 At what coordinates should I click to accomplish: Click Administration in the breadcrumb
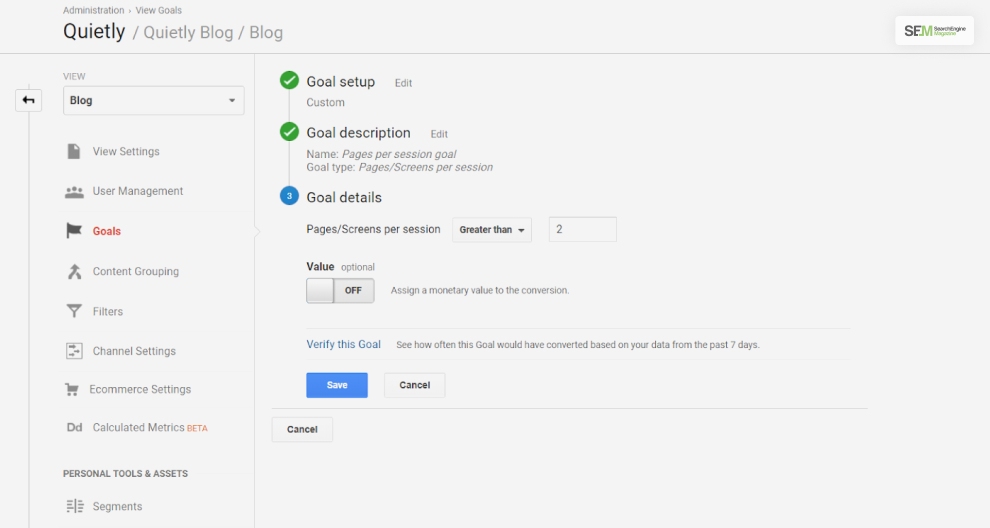click(93, 10)
